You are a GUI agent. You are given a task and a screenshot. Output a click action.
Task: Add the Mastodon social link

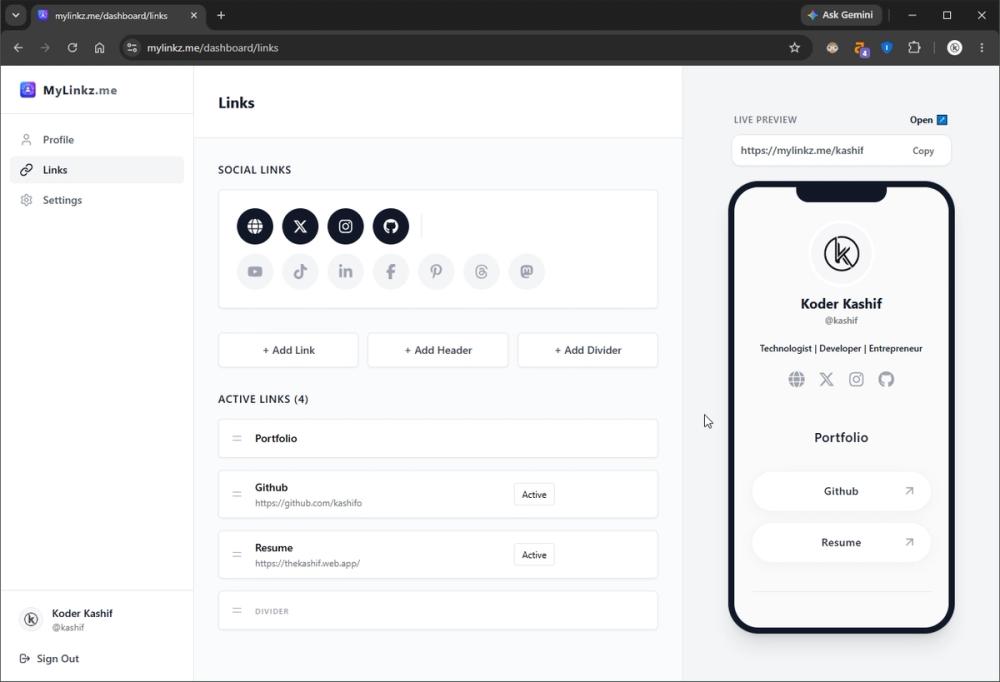(526, 271)
